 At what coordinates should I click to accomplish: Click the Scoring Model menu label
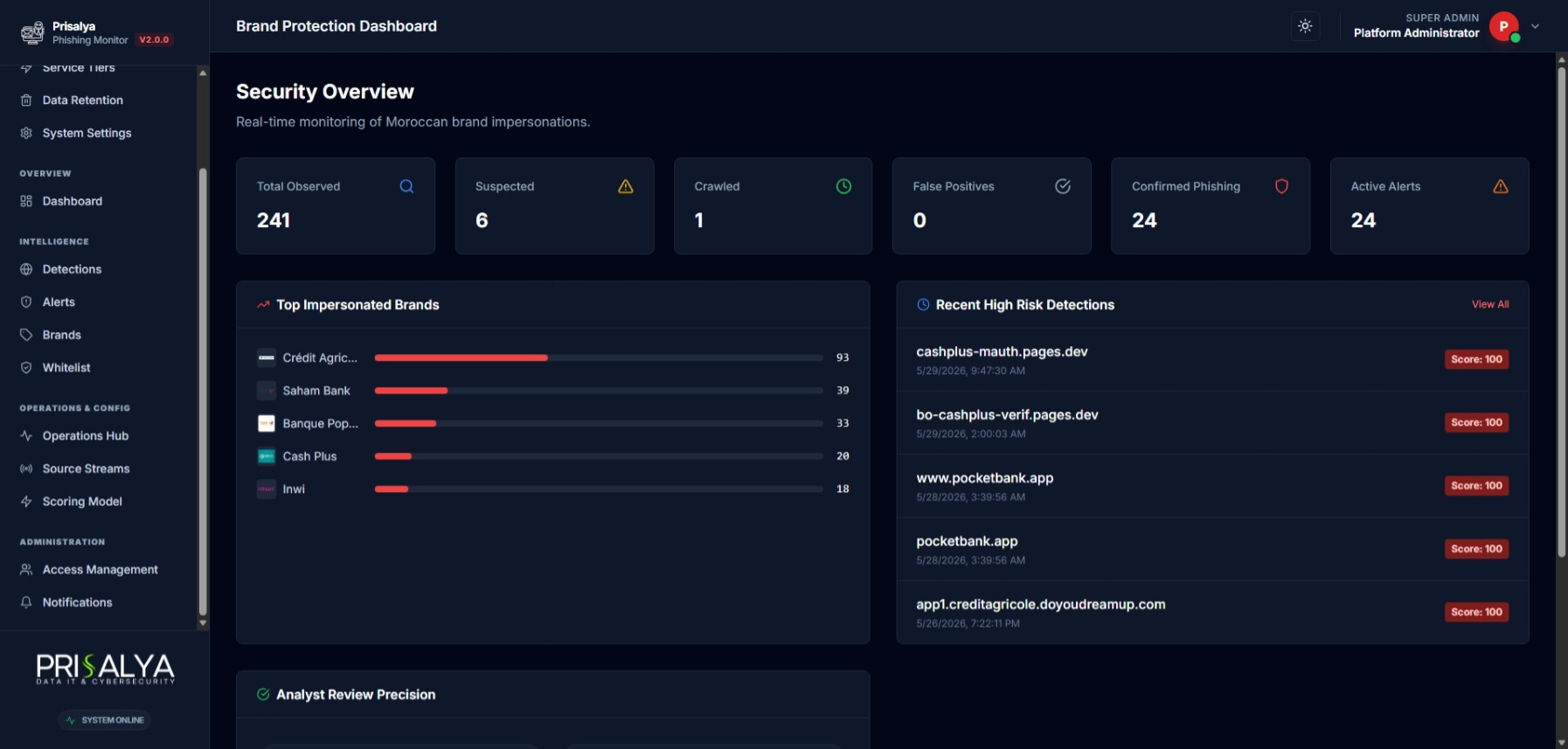(x=82, y=502)
